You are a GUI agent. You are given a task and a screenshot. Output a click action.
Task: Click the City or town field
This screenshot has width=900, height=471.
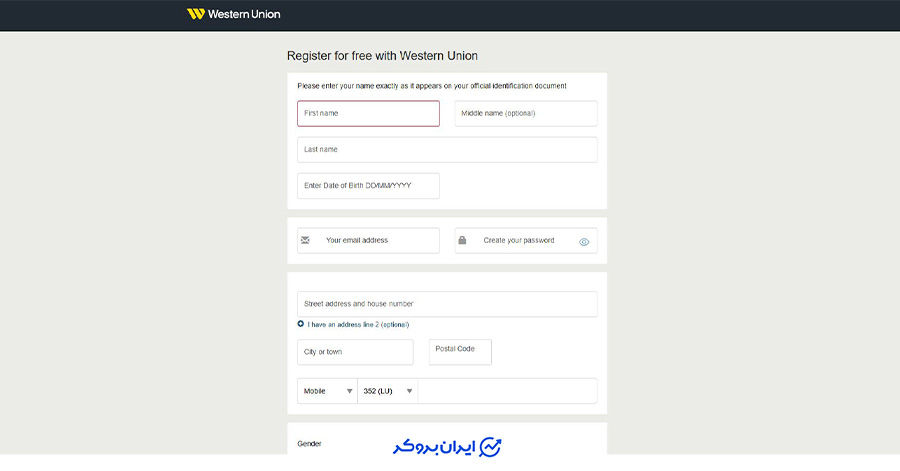355,352
